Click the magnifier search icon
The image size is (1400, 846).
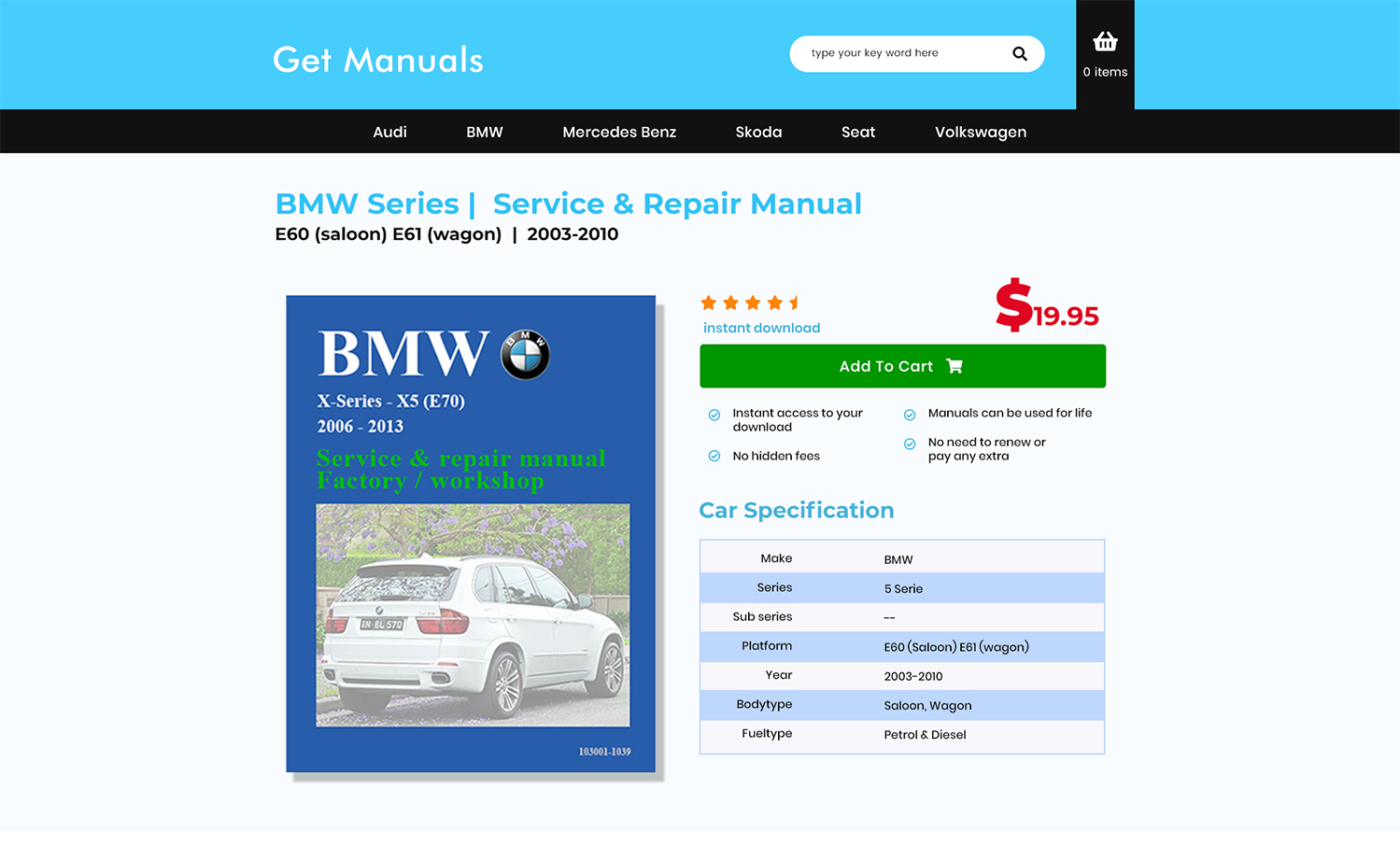1019,54
